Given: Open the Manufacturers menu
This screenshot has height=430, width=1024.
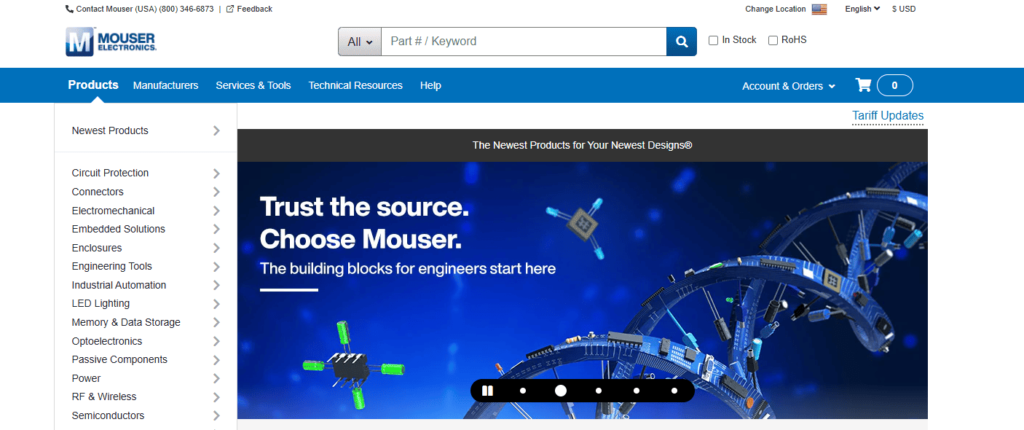Looking at the screenshot, I should pos(165,86).
